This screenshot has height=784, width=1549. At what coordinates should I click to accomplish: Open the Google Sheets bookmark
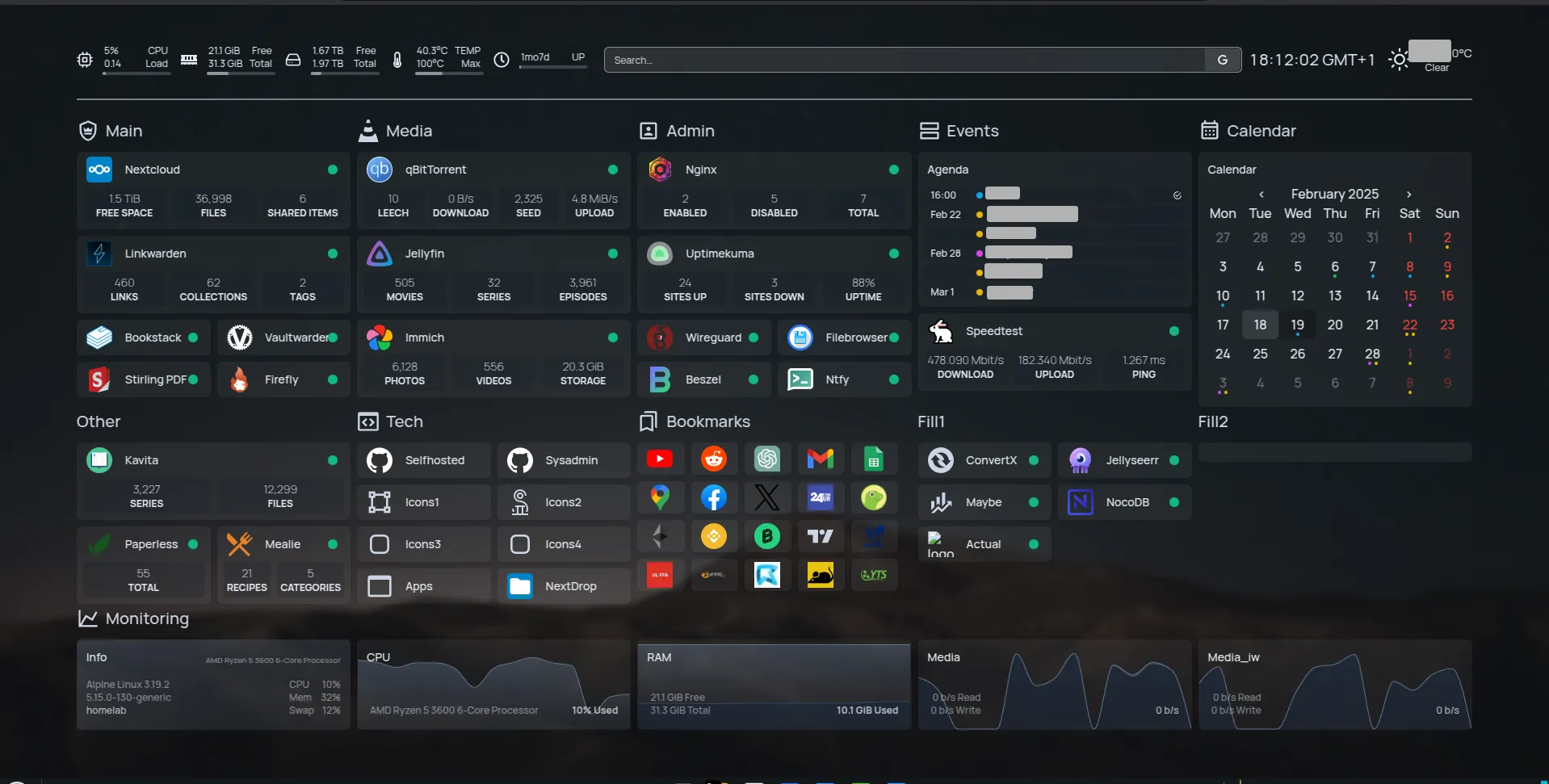pyautogui.click(x=874, y=459)
